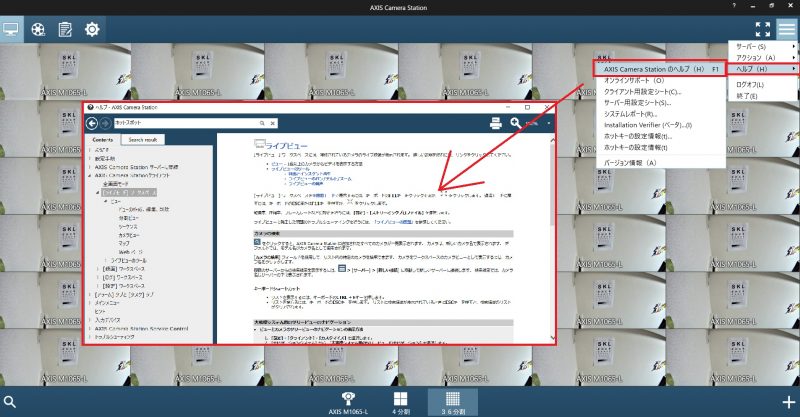This screenshot has height=417, width=800.
Task: Select Installation Verifier (ベータ) entry
Action: point(647,125)
